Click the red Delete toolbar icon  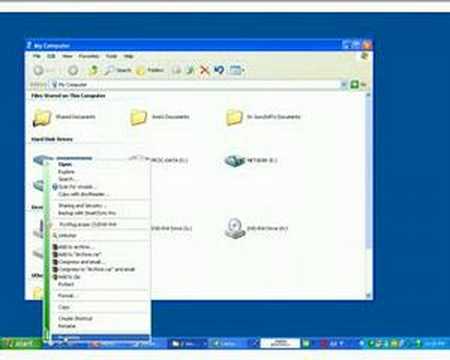tap(204, 70)
